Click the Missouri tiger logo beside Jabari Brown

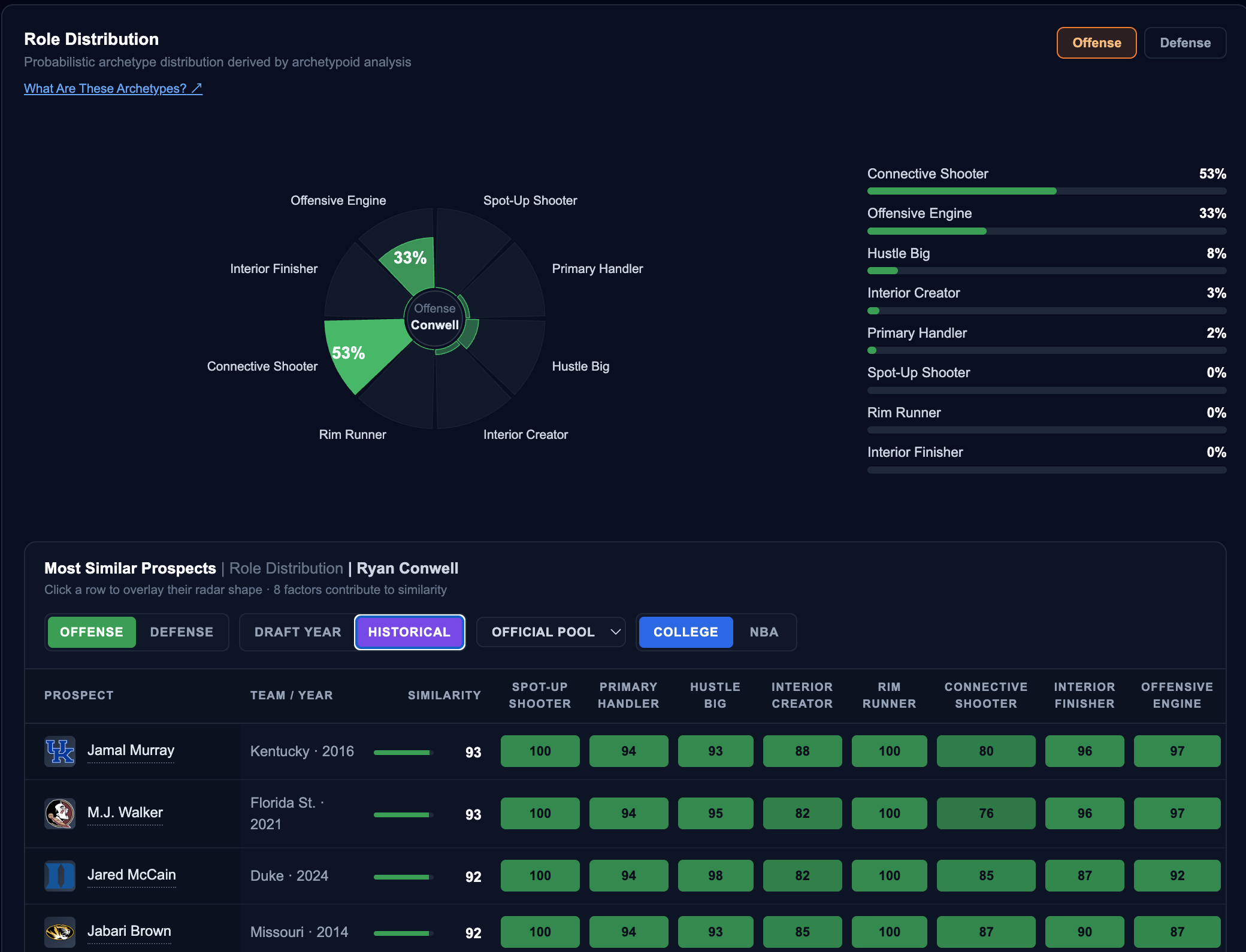(x=60, y=932)
